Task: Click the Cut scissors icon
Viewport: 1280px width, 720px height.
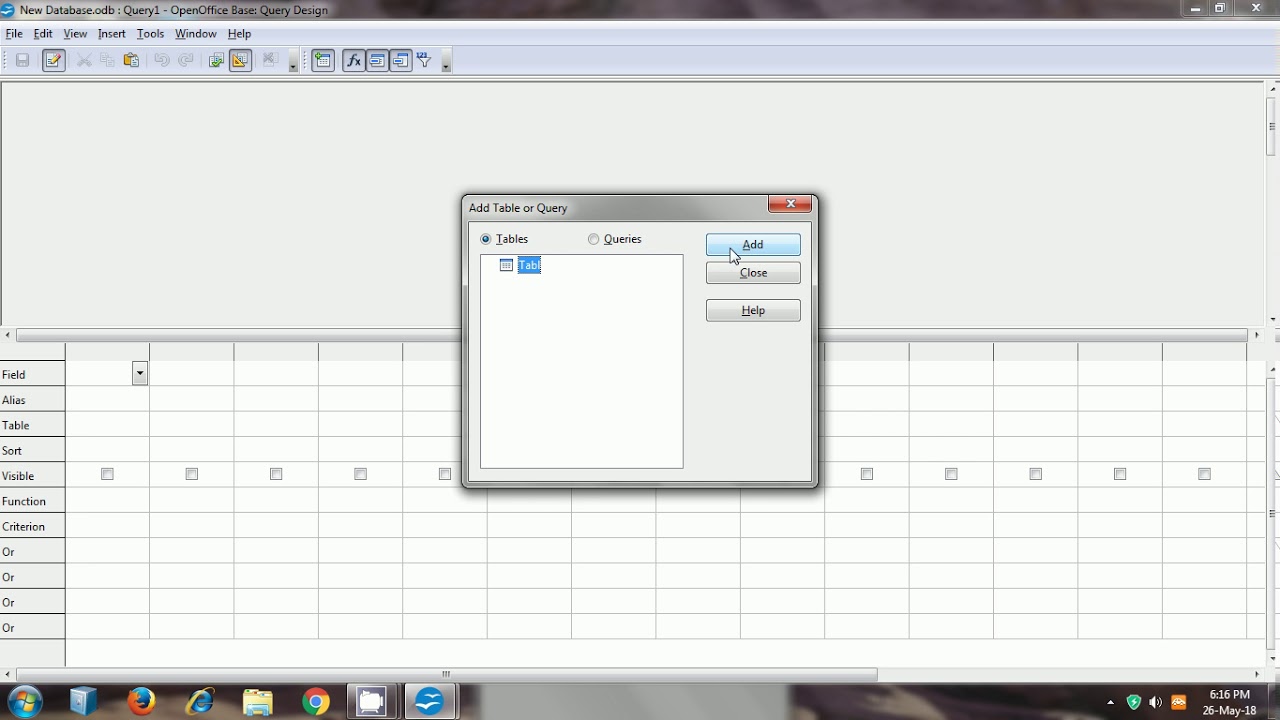Action: coord(84,61)
